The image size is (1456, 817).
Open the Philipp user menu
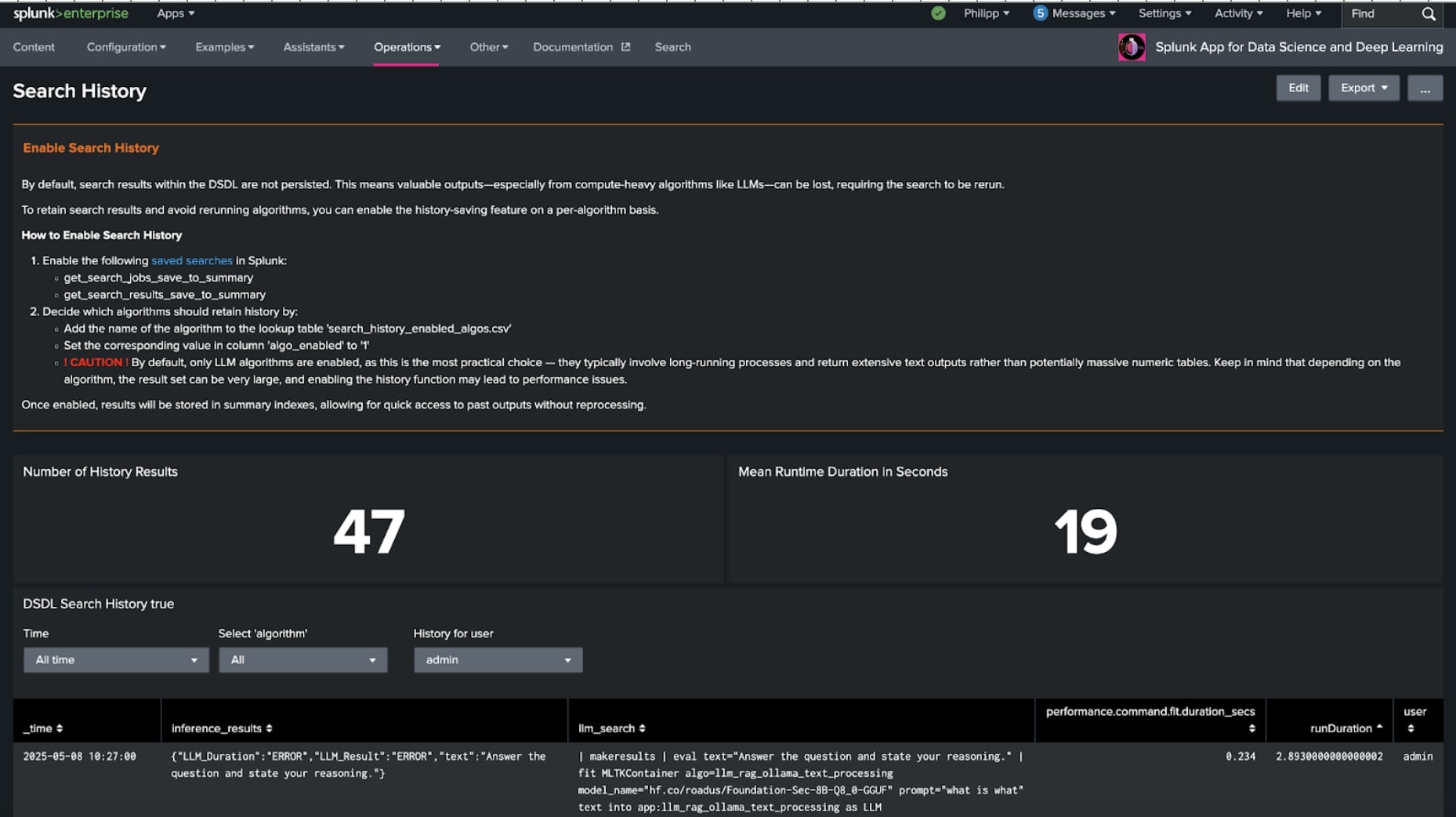click(987, 13)
